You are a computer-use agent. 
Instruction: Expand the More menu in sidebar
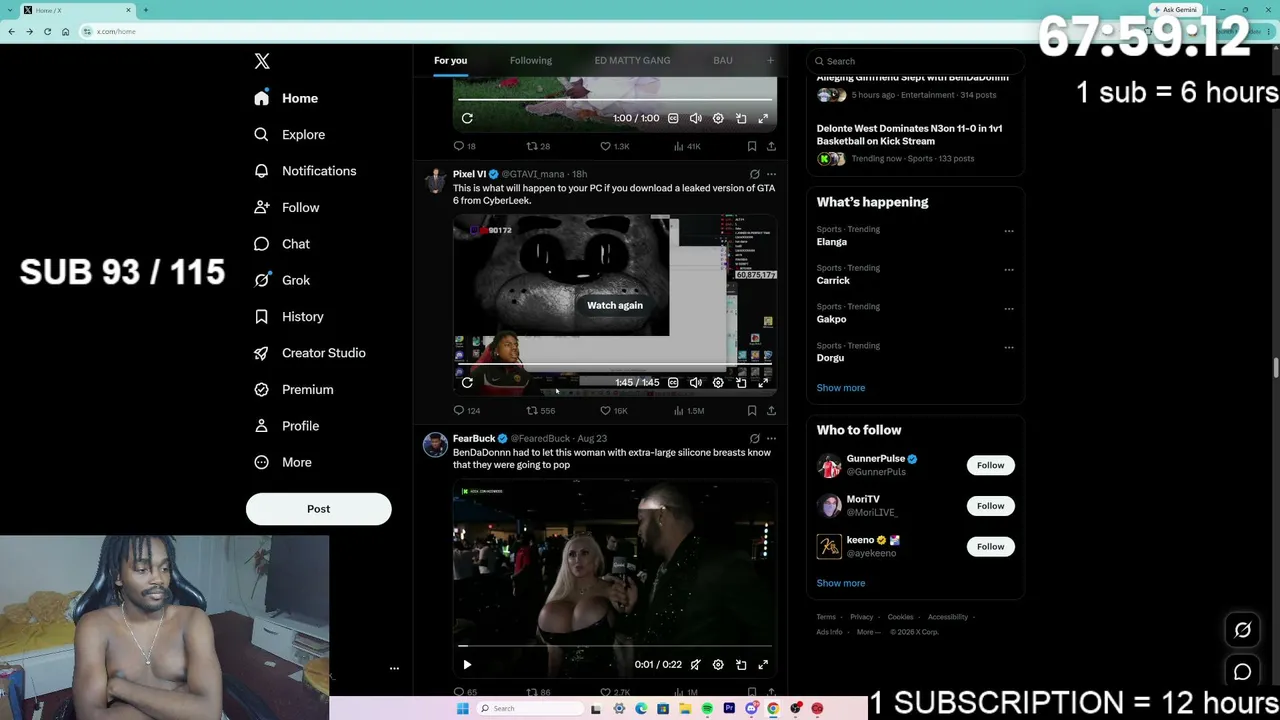pyautogui.click(x=282, y=462)
